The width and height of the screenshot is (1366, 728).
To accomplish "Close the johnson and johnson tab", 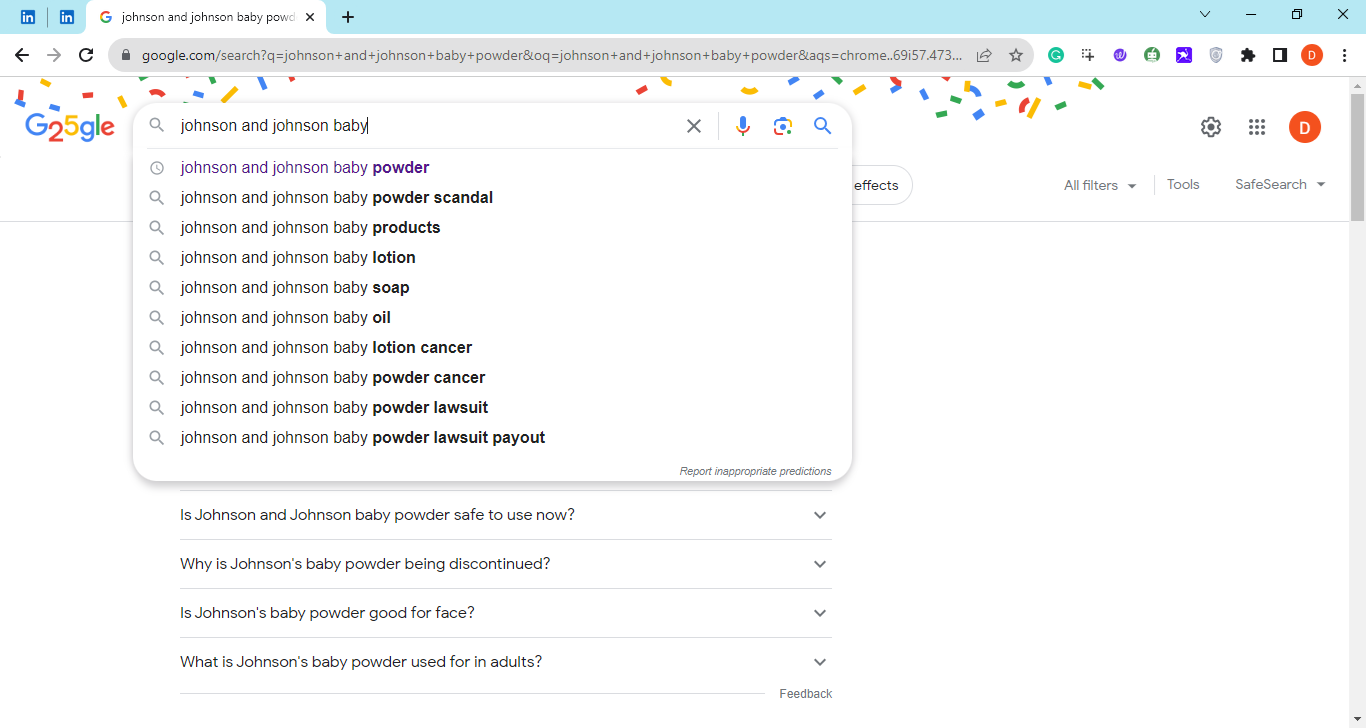I will (310, 17).
